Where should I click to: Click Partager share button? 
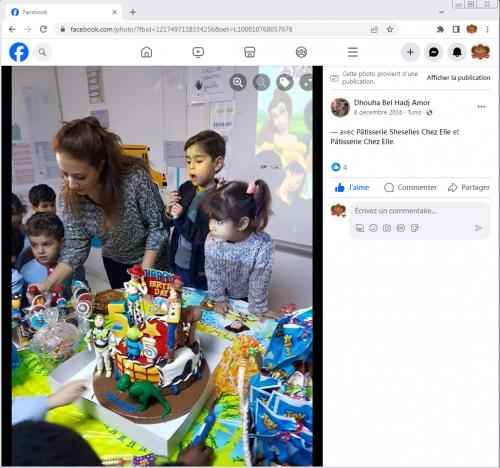[x=468, y=187]
